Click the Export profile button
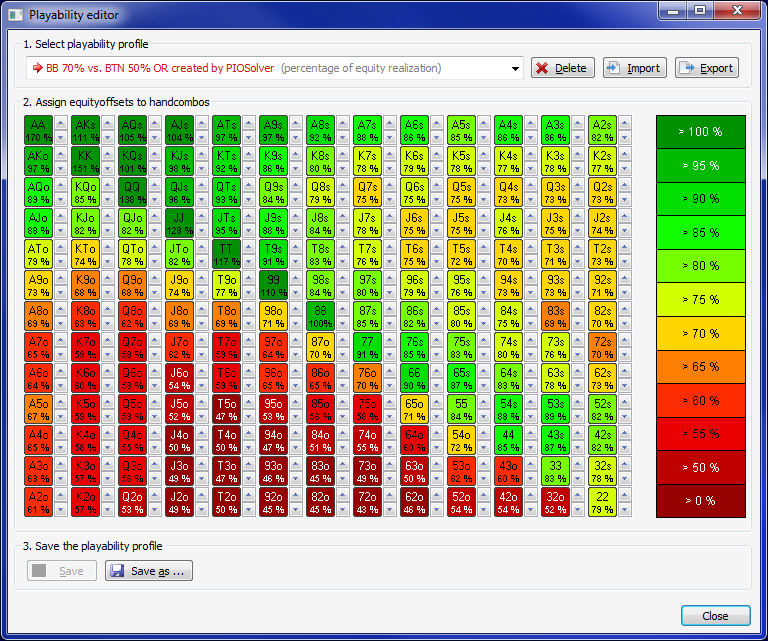 click(x=707, y=68)
